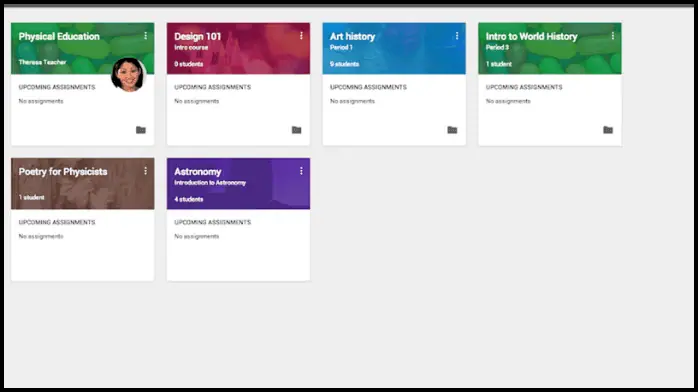Viewport: 698px width, 392px height.
Task: Click 'Upcoming Assignments' on Poetry for Physicists
Action: (x=57, y=222)
